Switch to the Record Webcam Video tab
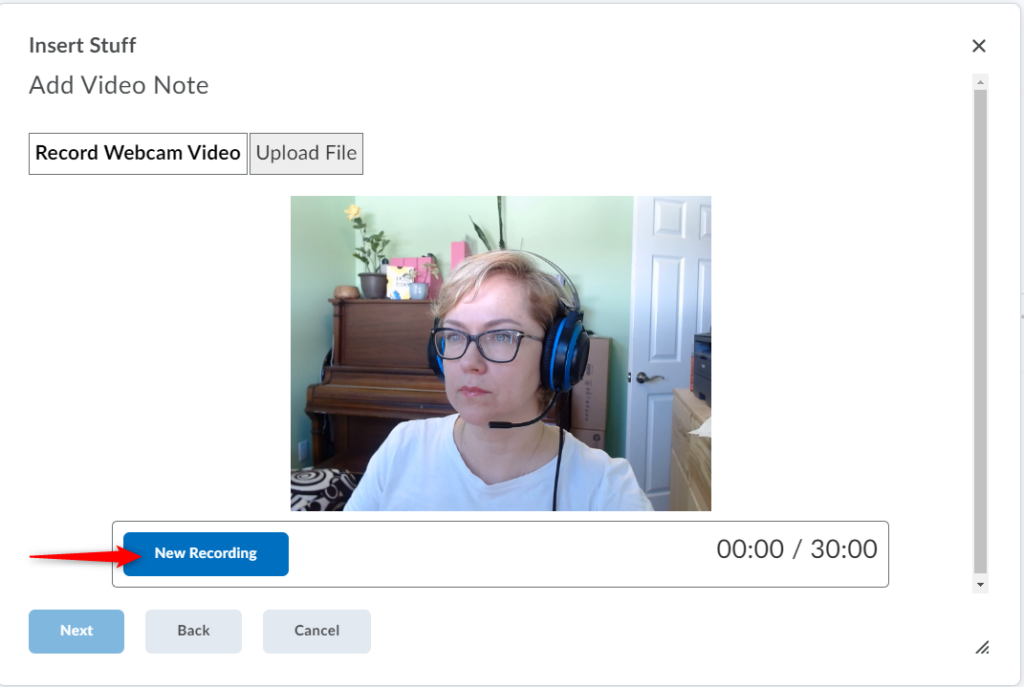The width and height of the screenshot is (1024, 687). 138,154
